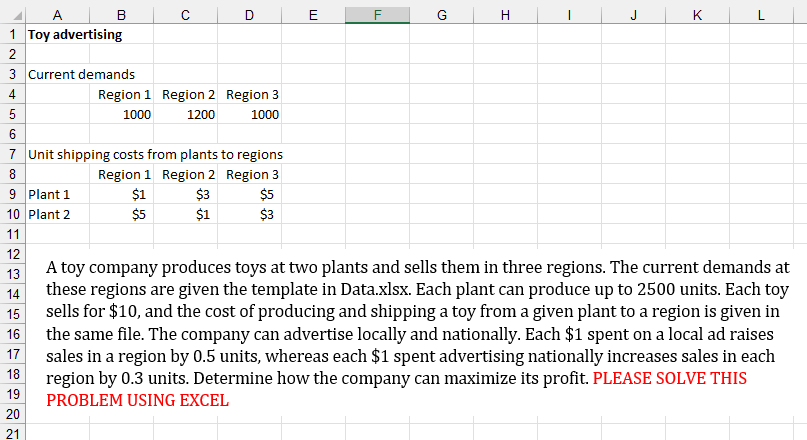Select row 15 header
Screen dimensions: 807x440
[x=12, y=314]
